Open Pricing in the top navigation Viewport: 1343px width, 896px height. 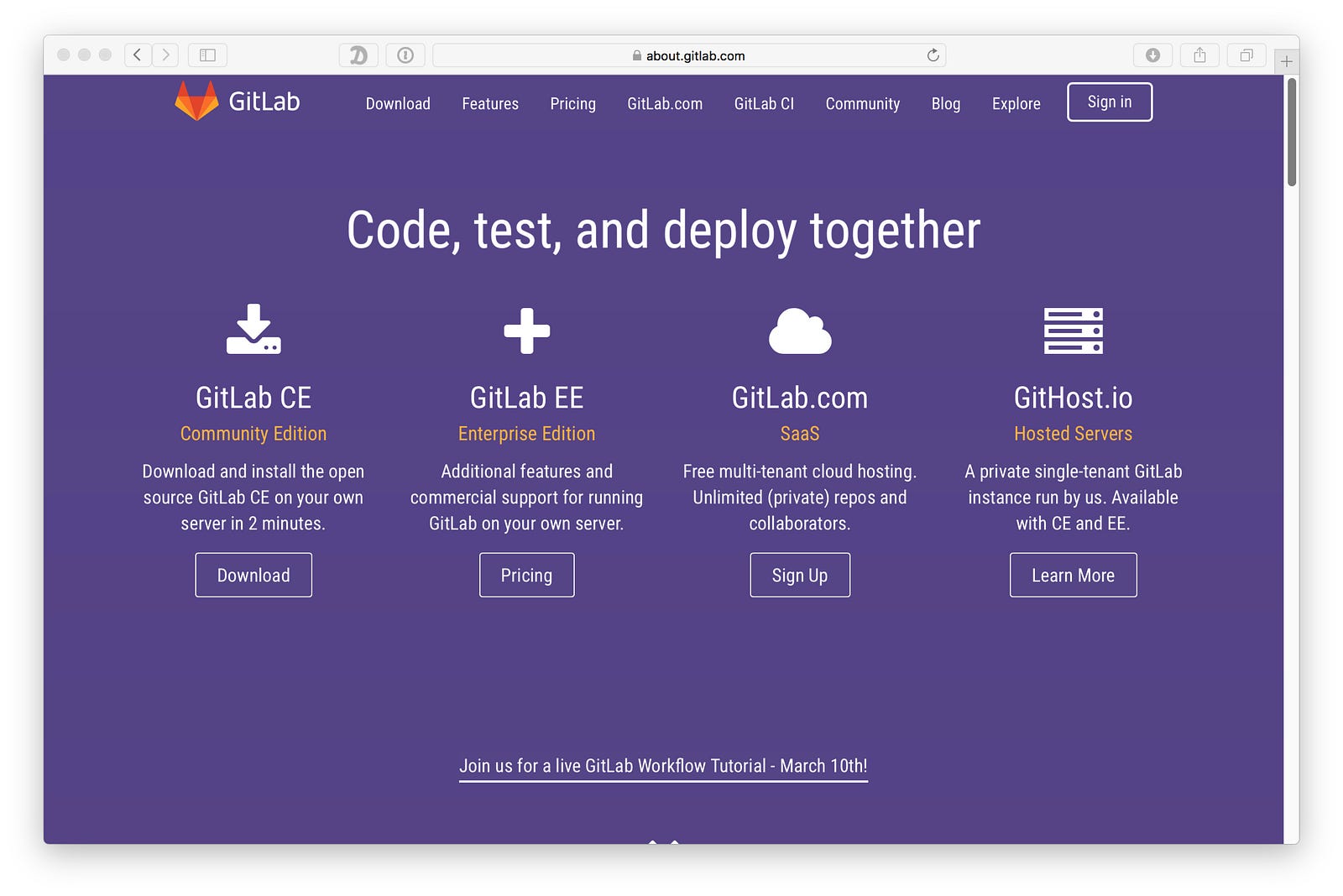573,103
